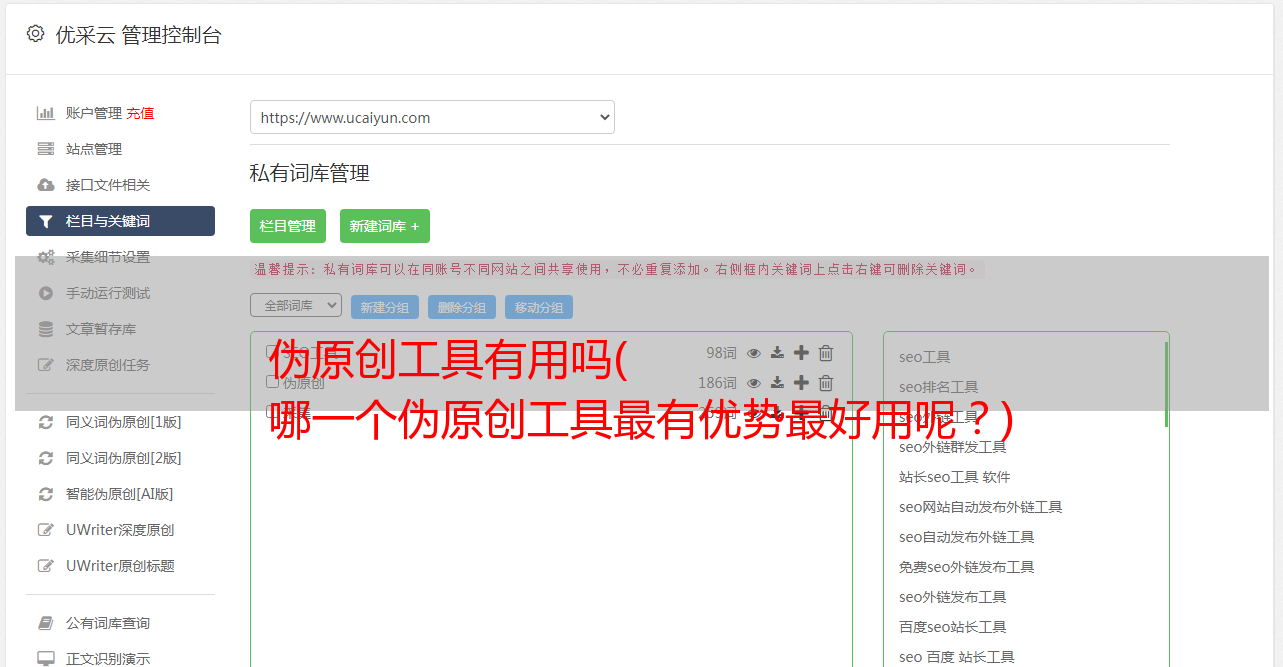The width and height of the screenshot is (1283, 667).
Task: Select keyword seo 百度 站长工具
Action: 957,657
